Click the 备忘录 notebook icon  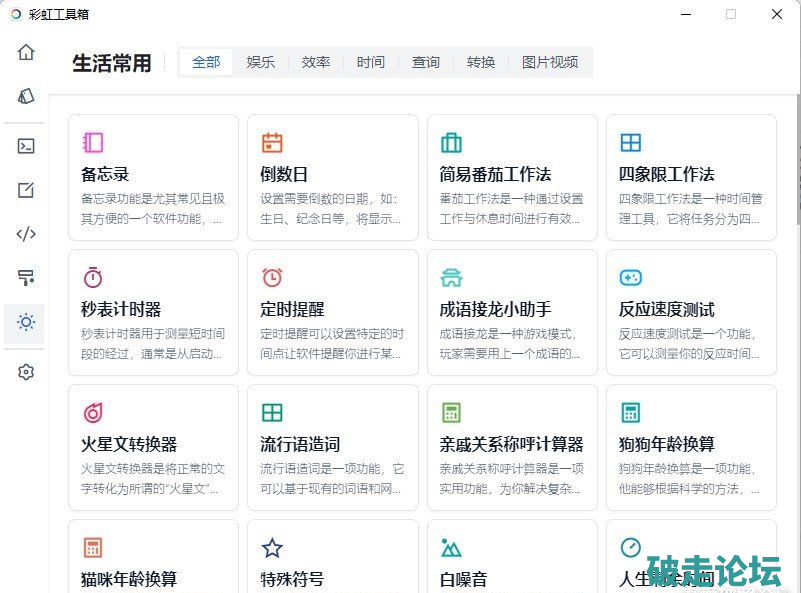tap(93, 143)
